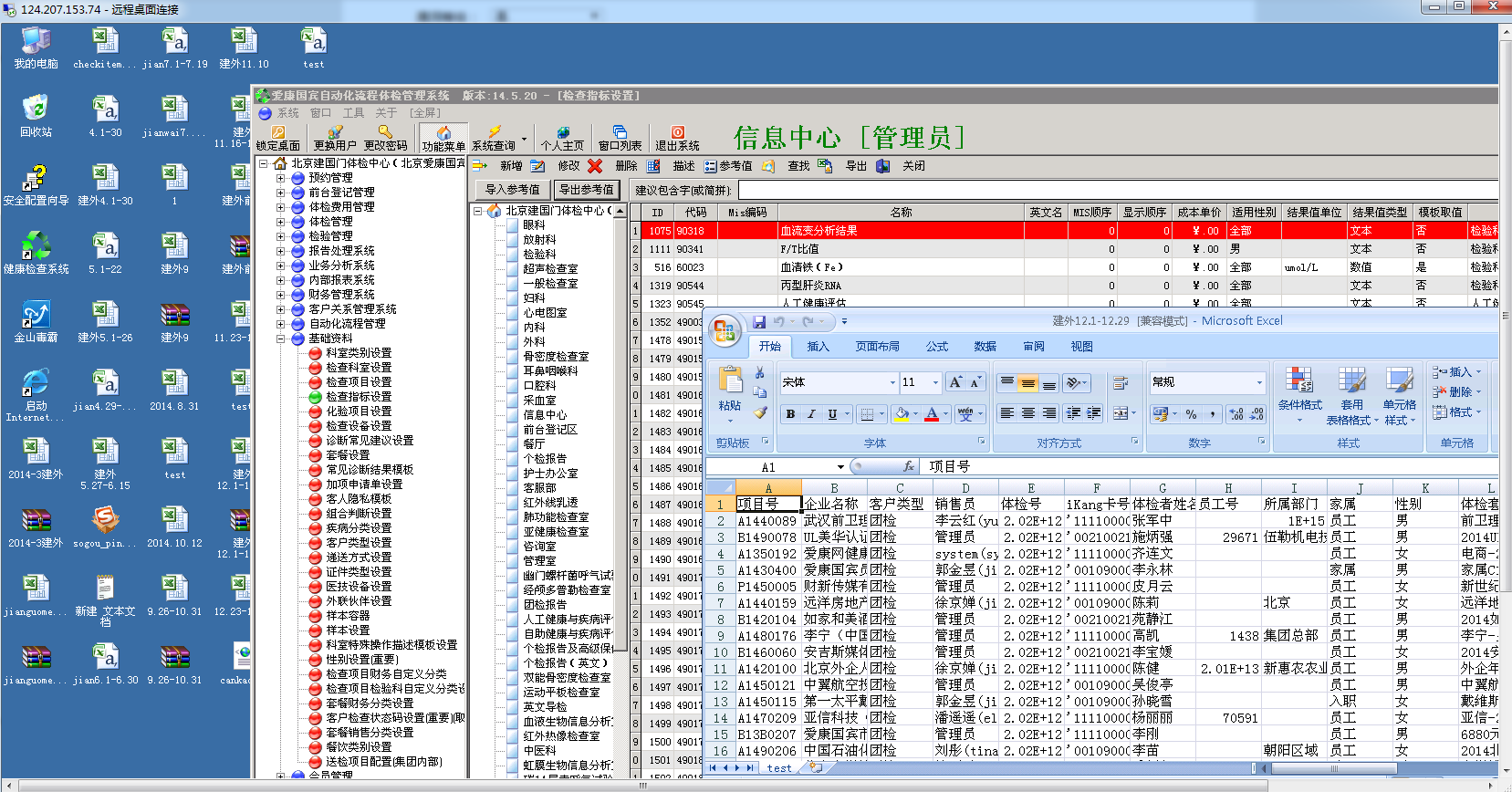The height and width of the screenshot is (792, 1512).
Task: Click the decrease decimal icon
Action: [1257, 414]
